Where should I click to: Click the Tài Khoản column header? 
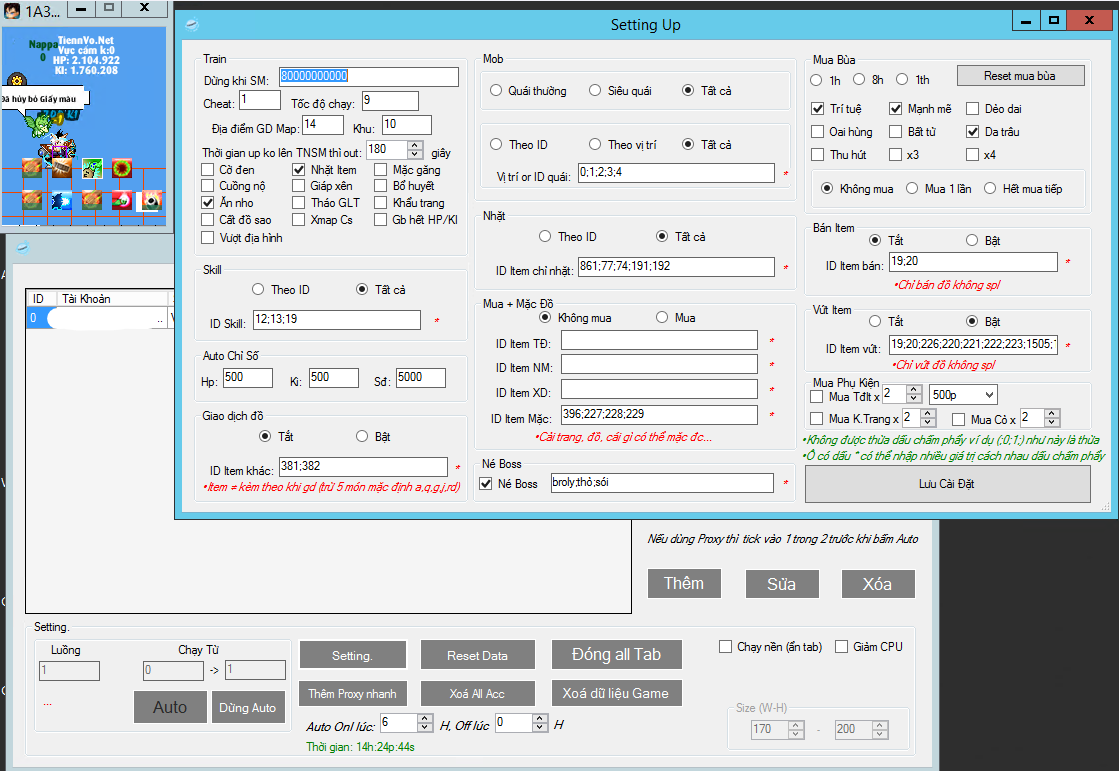point(87,298)
